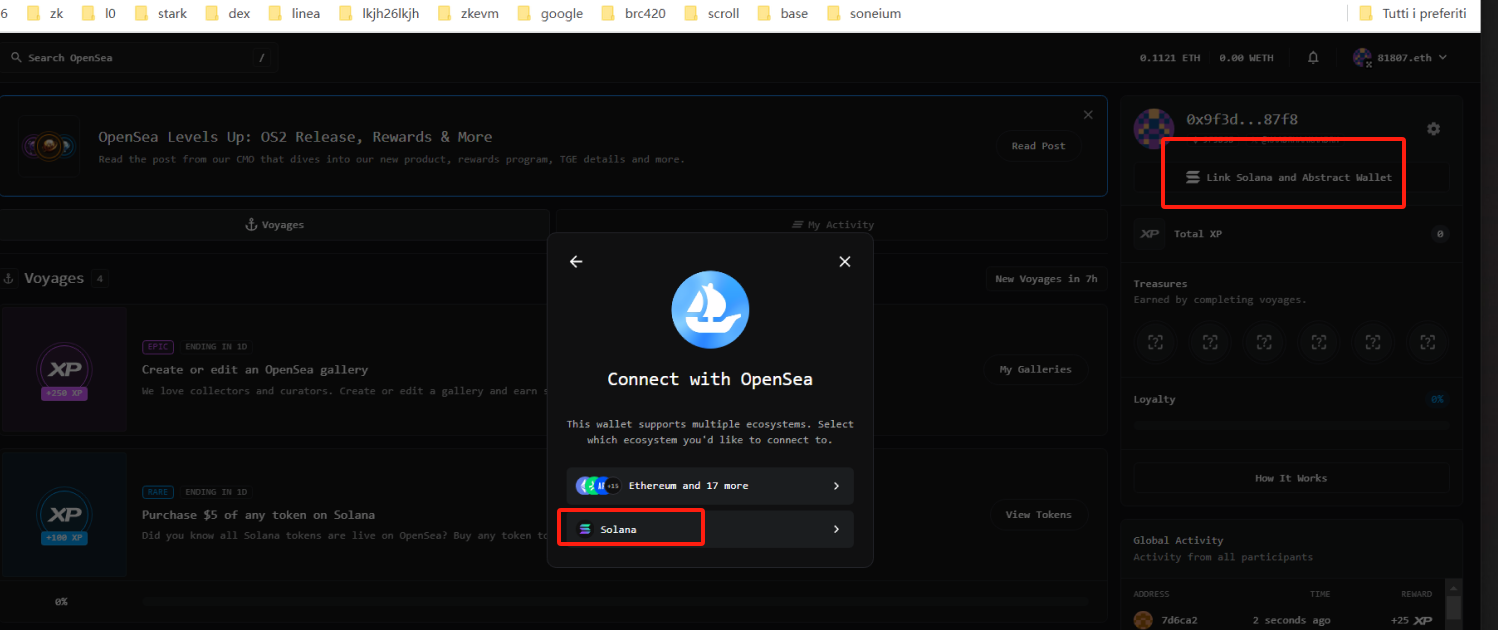Click the 7d6ca2 address entry
The width and height of the screenshot is (1498, 630).
click(x=1179, y=621)
